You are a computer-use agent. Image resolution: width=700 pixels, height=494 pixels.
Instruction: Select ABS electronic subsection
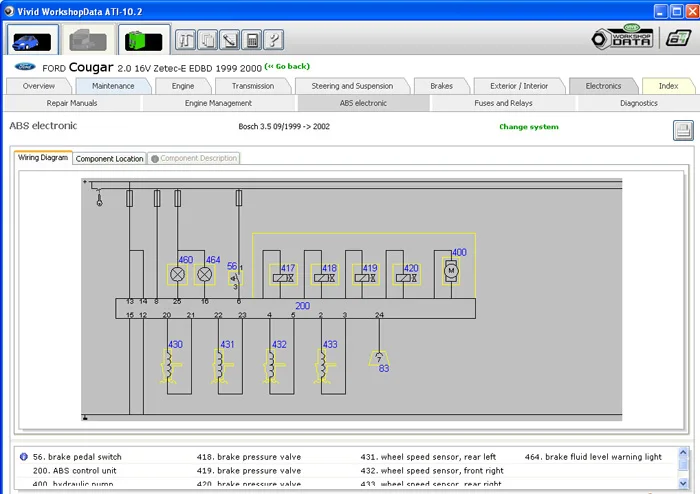(x=363, y=103)
